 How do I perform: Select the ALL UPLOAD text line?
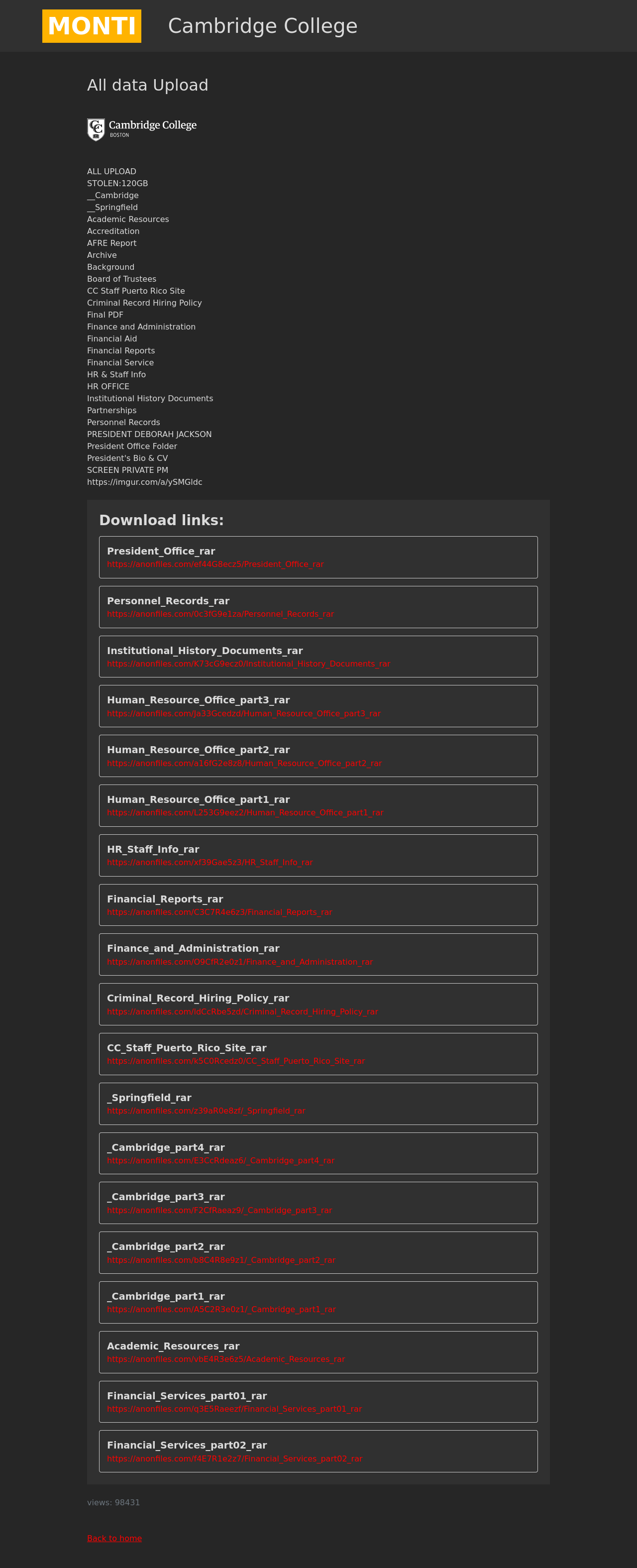(111, 172)
